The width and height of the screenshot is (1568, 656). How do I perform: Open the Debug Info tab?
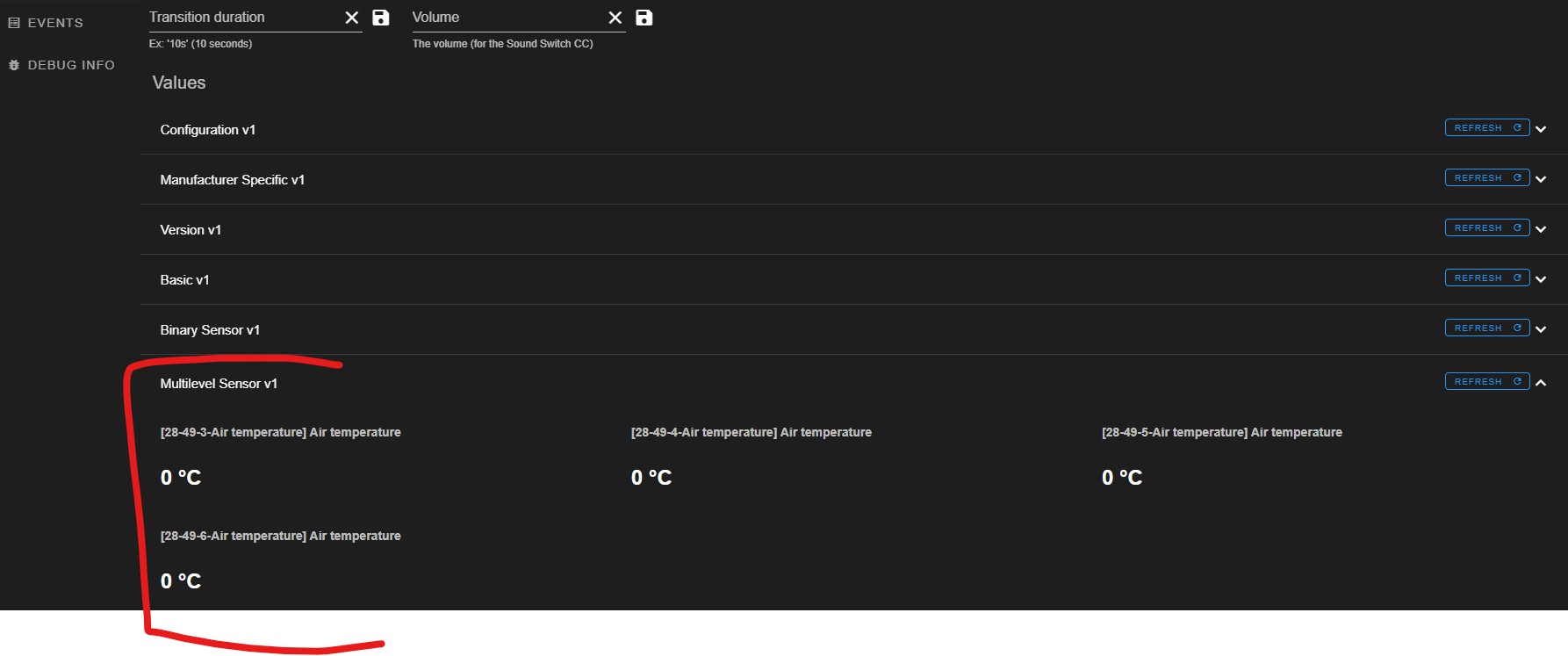click(x=61, y=65)
